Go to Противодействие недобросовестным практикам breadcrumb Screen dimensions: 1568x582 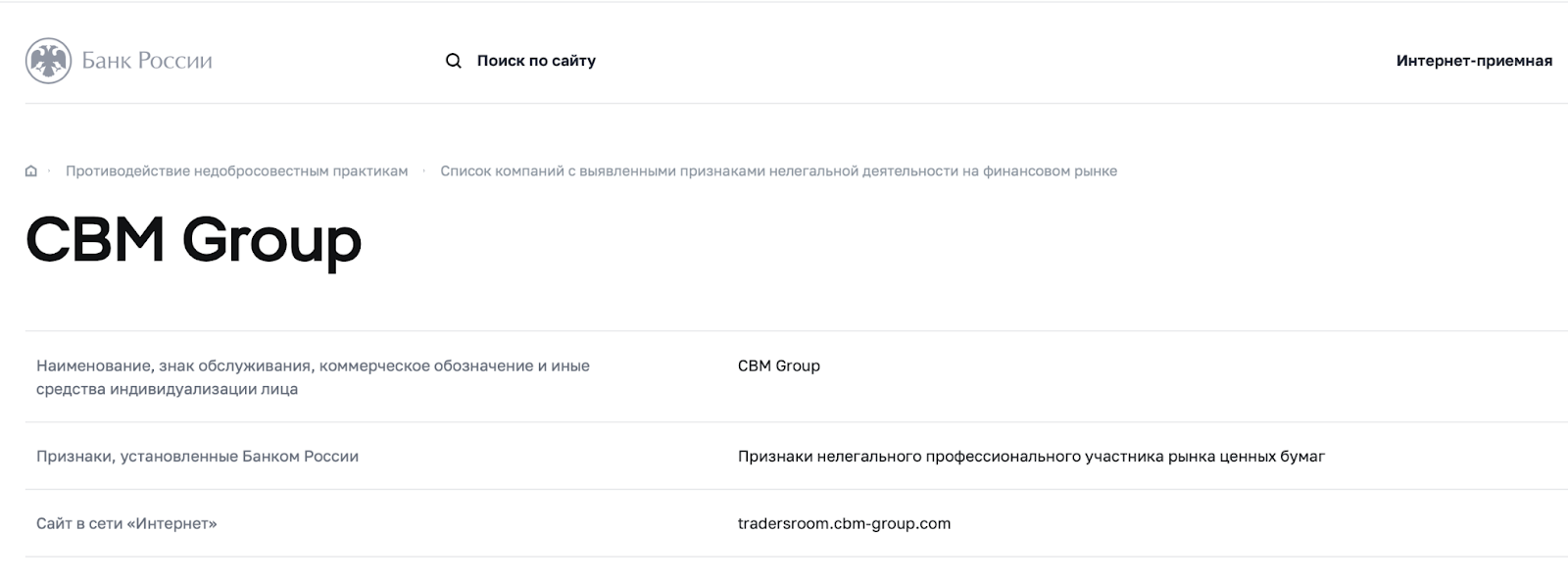[x=236, y=171]
